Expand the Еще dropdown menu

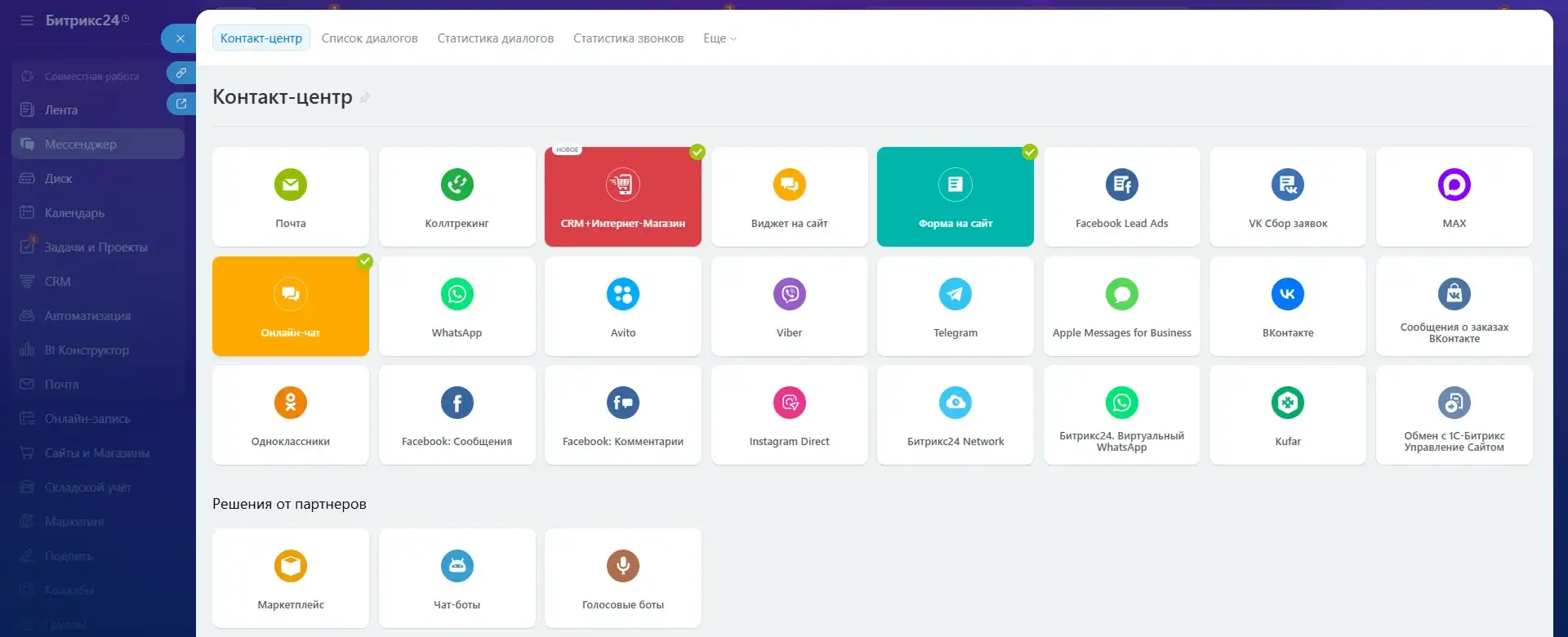point(719,38)
